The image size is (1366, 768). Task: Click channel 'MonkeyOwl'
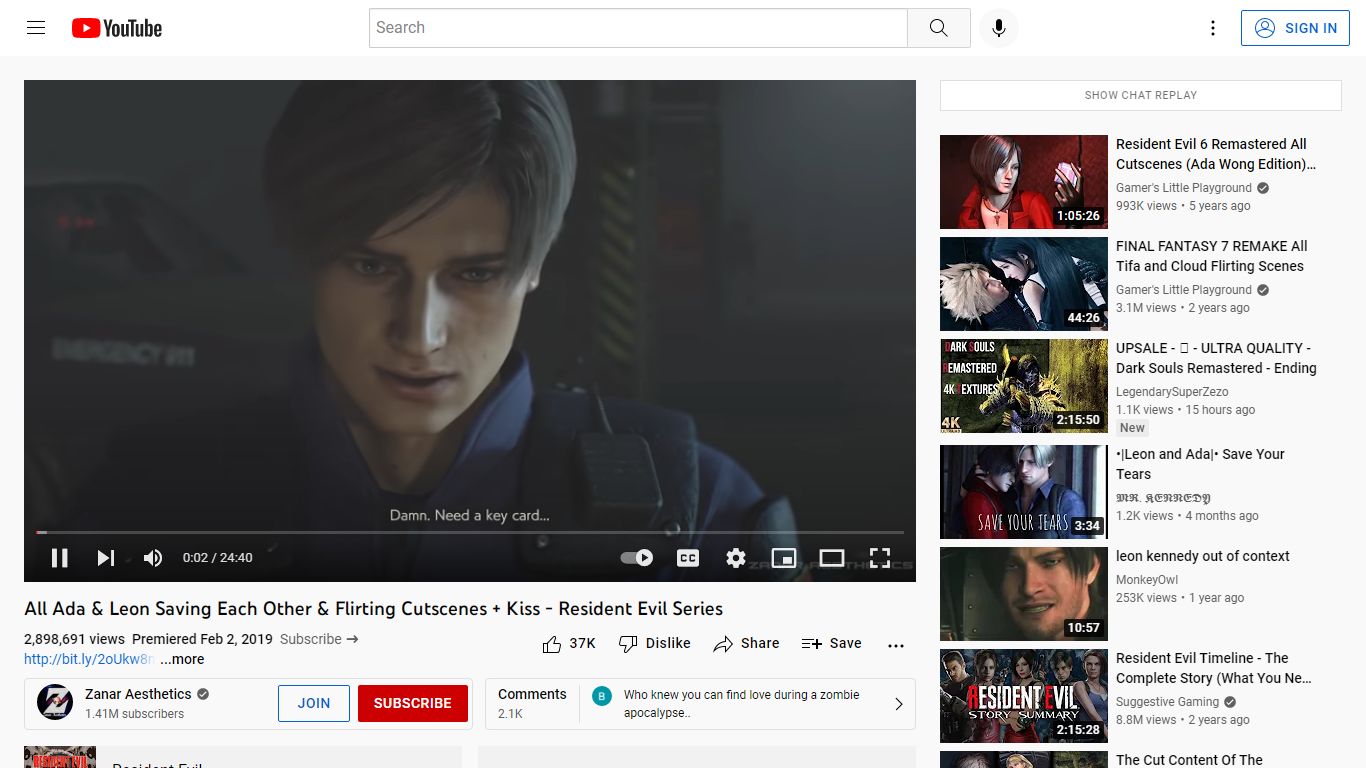point(1147,580)
